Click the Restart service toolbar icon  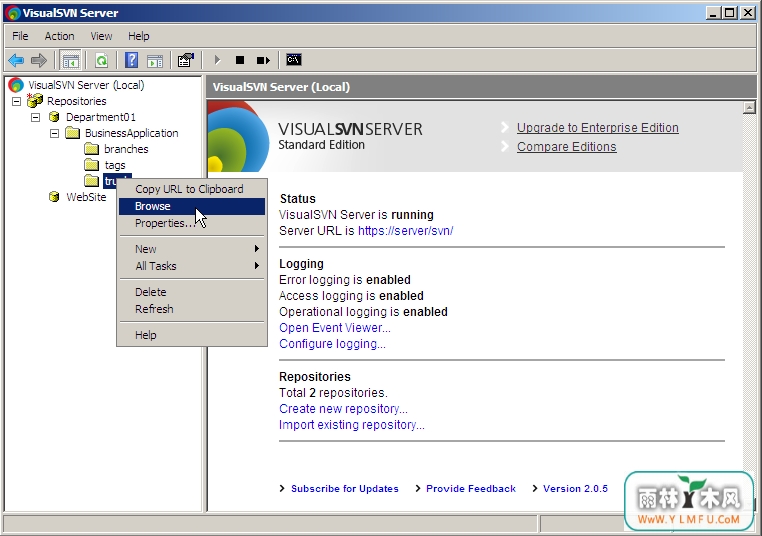click(263, 60)
